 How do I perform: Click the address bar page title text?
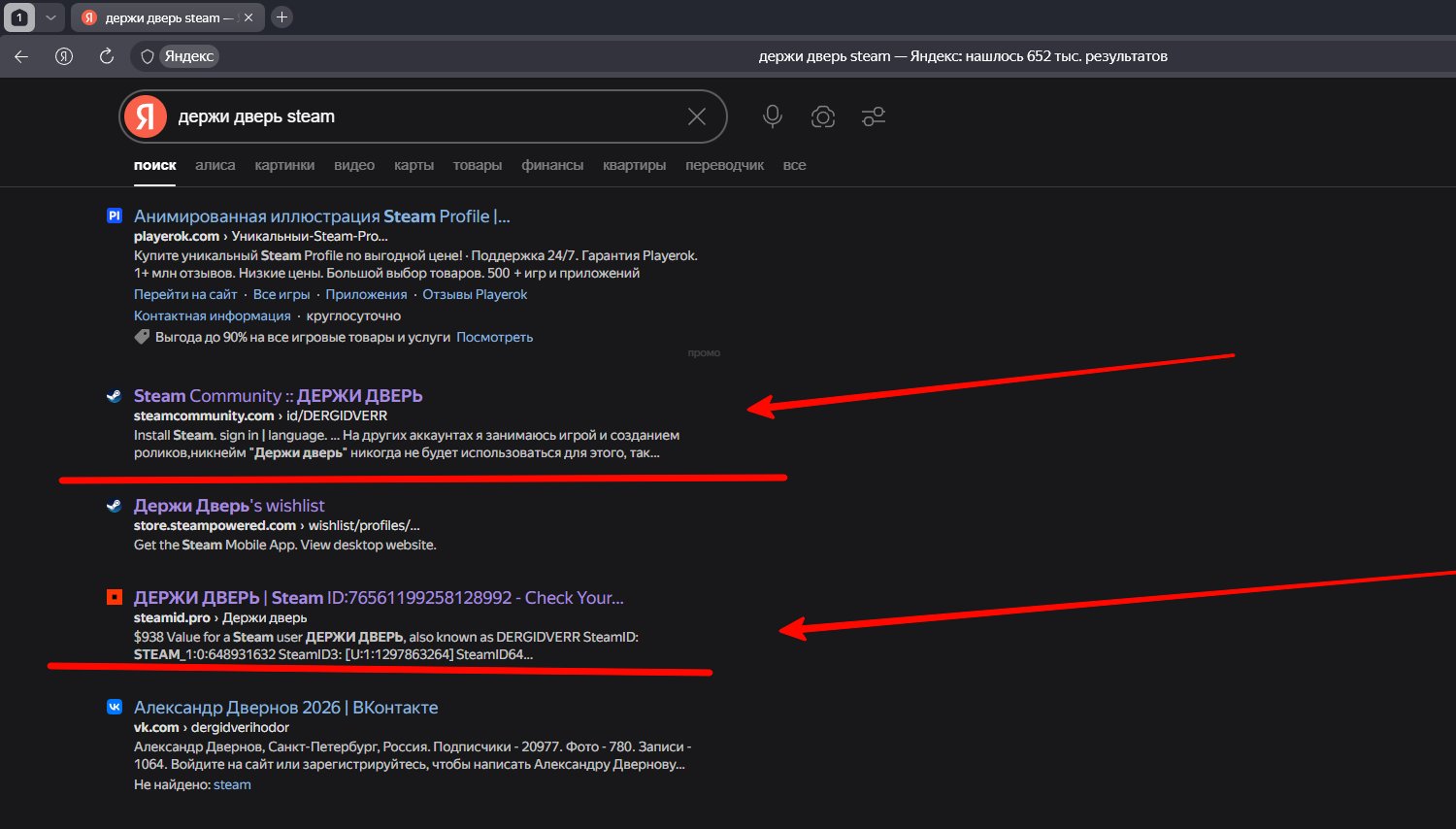coord(963,56)
